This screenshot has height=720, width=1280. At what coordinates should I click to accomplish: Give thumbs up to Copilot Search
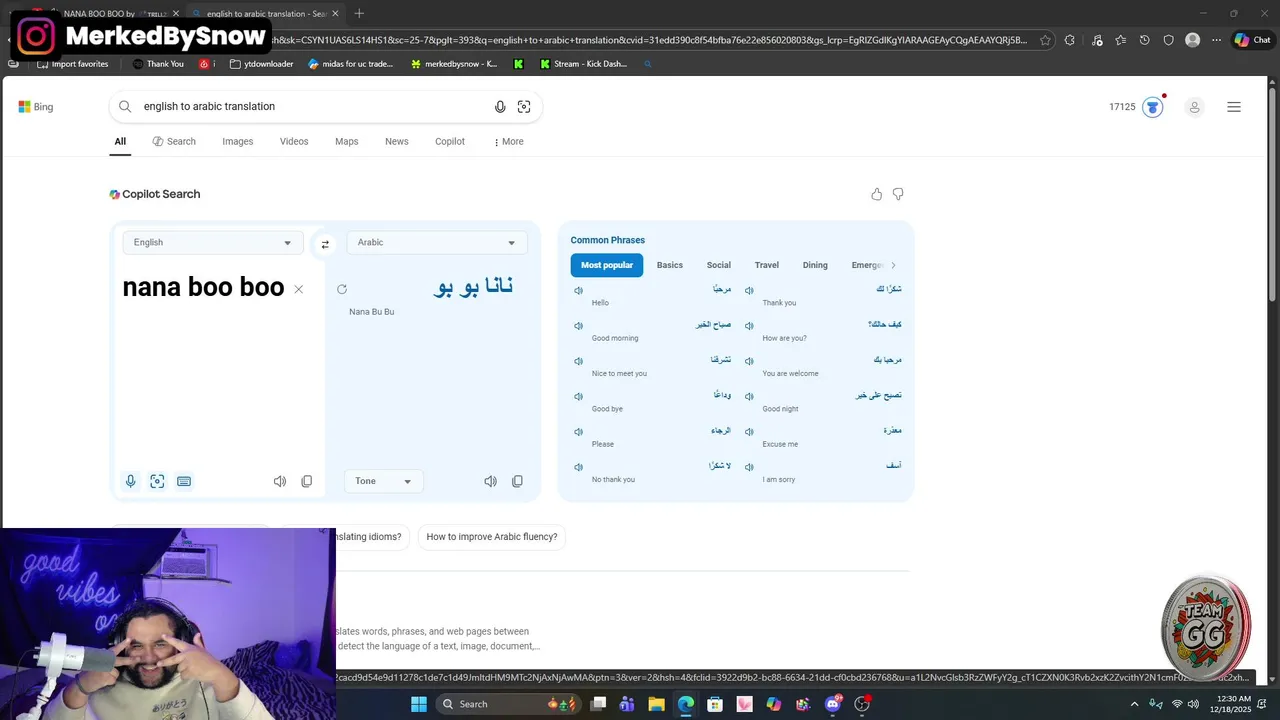(x=877, y=194)
